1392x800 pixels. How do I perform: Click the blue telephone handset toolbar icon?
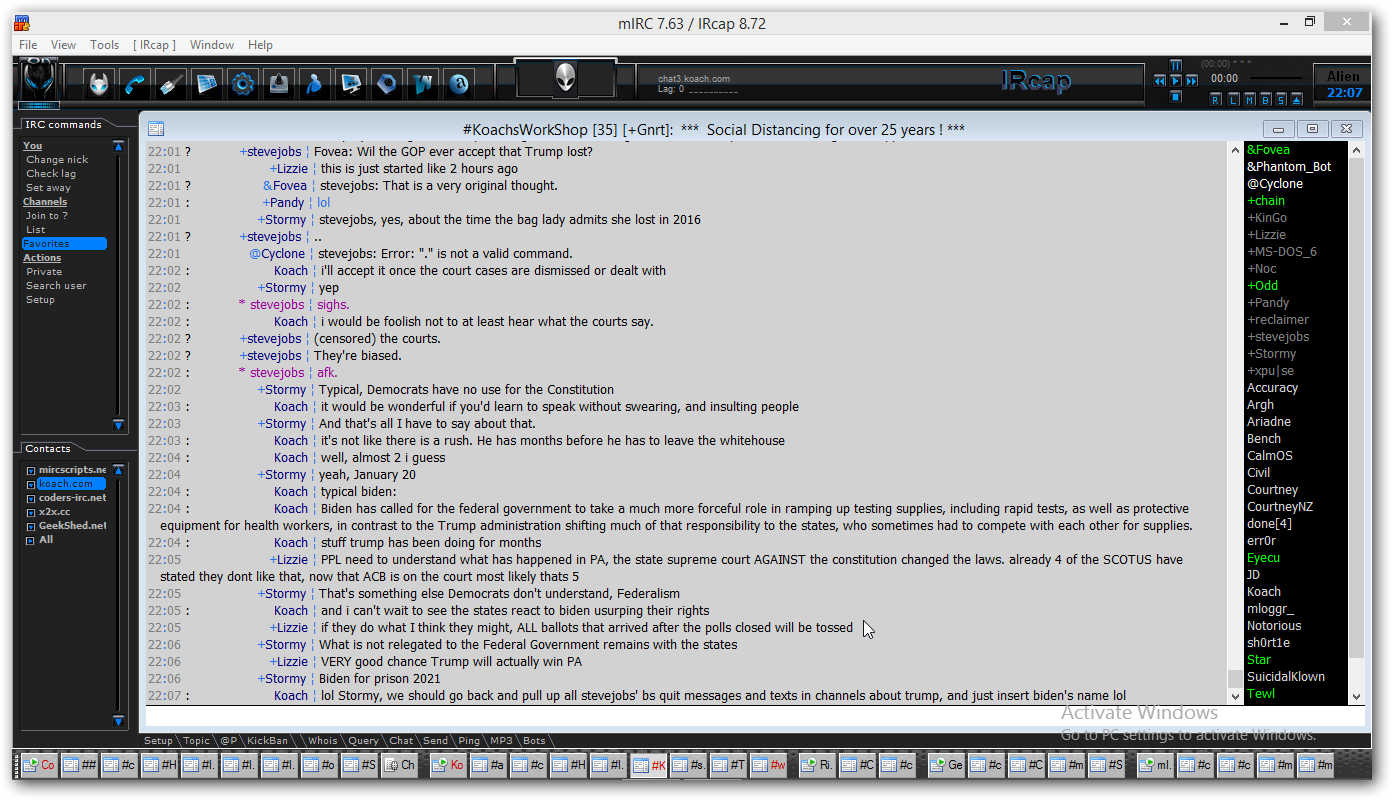135,84
